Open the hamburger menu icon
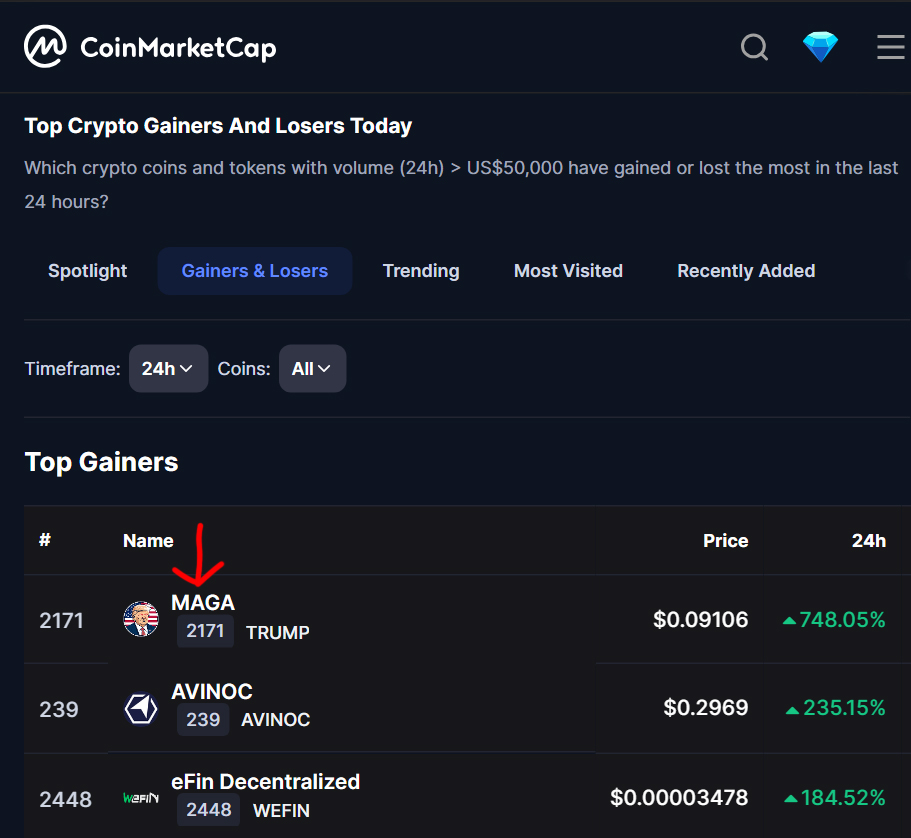911x838 pixels. [891, 47]
